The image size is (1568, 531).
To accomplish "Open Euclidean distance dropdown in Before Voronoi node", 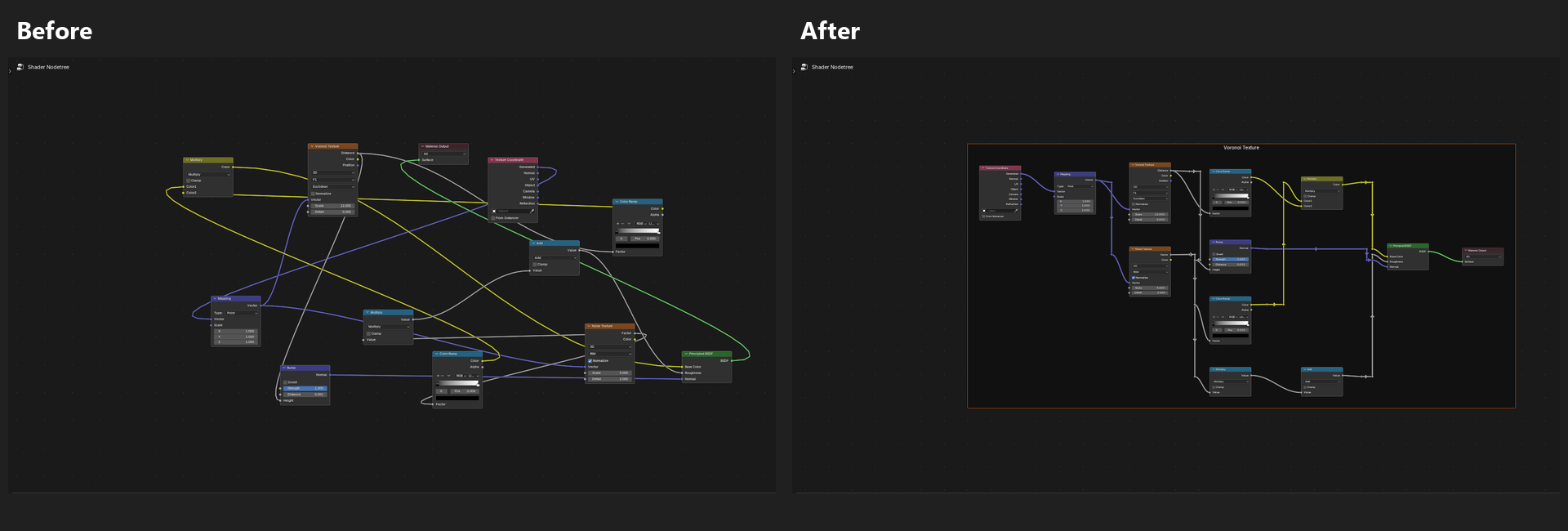I will pos(333,187).
